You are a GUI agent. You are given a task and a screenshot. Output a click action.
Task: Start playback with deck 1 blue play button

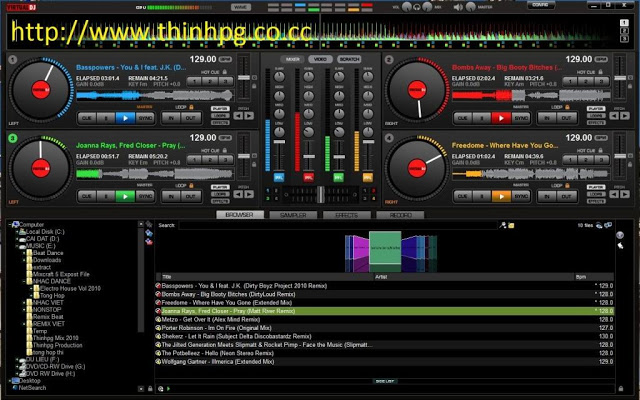(x=125, y=118)
